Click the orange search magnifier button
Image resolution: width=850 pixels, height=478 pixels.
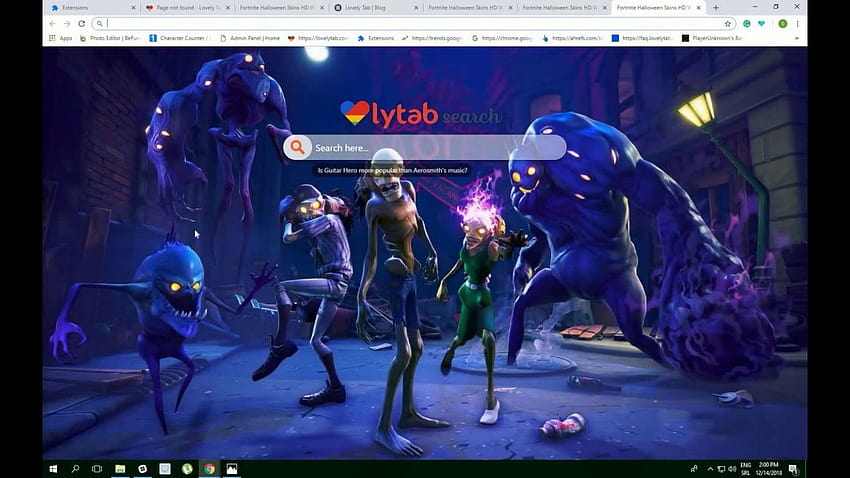pos(297,147)
